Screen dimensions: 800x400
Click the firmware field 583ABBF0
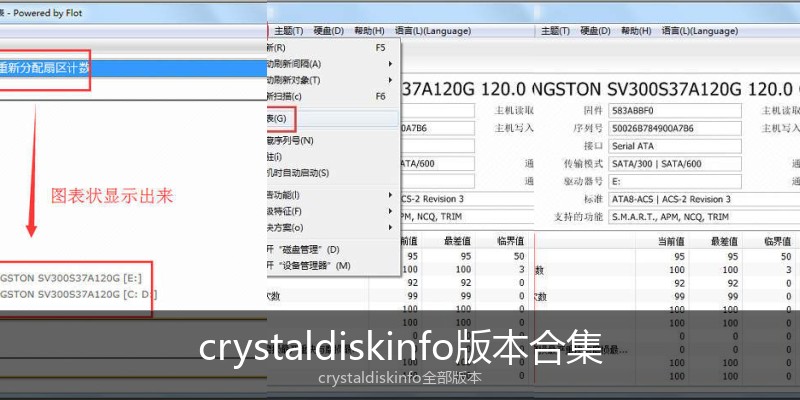point(674,111)
